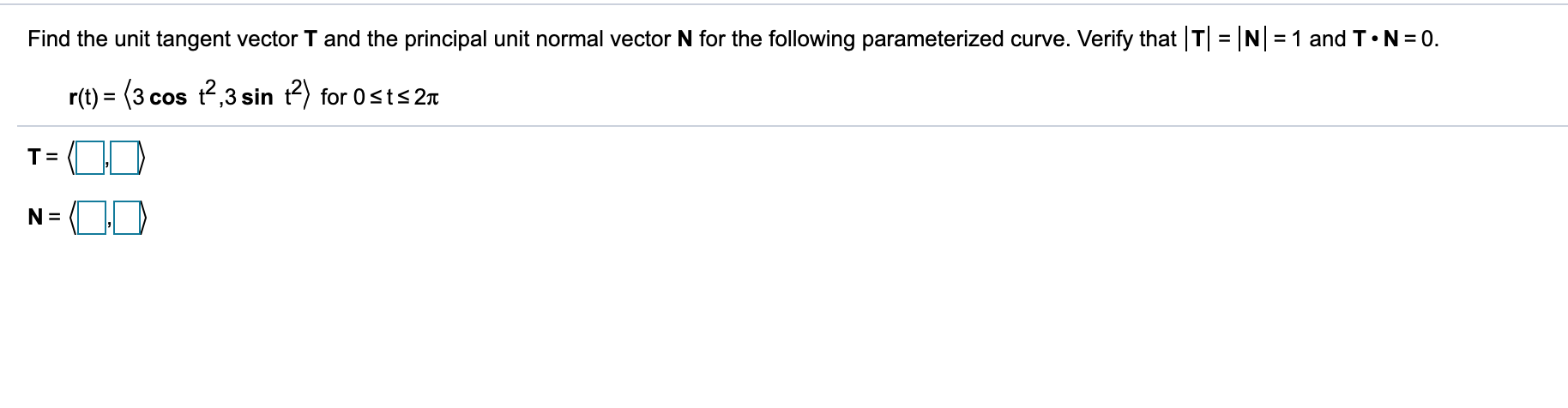Click the right angle bracket after N's boxes

[144, 221]
